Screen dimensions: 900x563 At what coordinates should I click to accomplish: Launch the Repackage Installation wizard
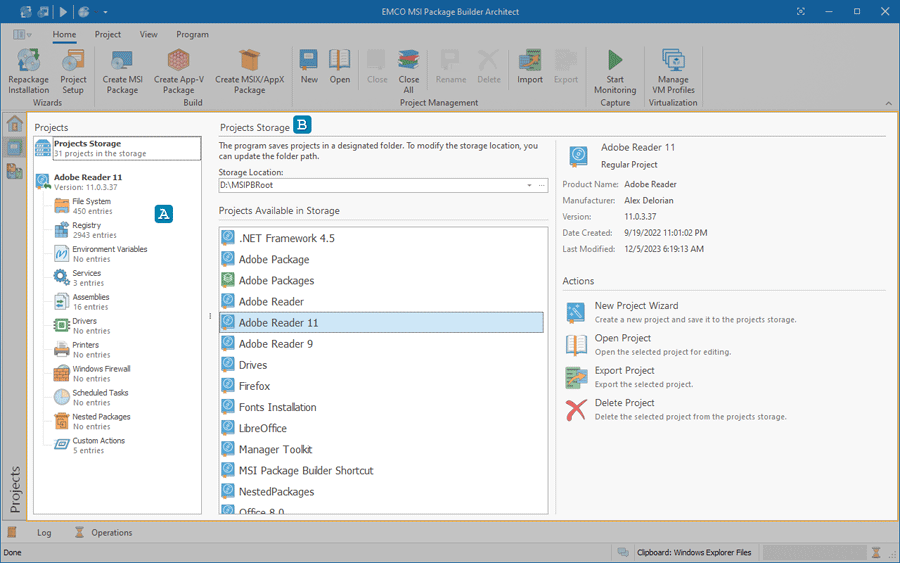[28, 72]
